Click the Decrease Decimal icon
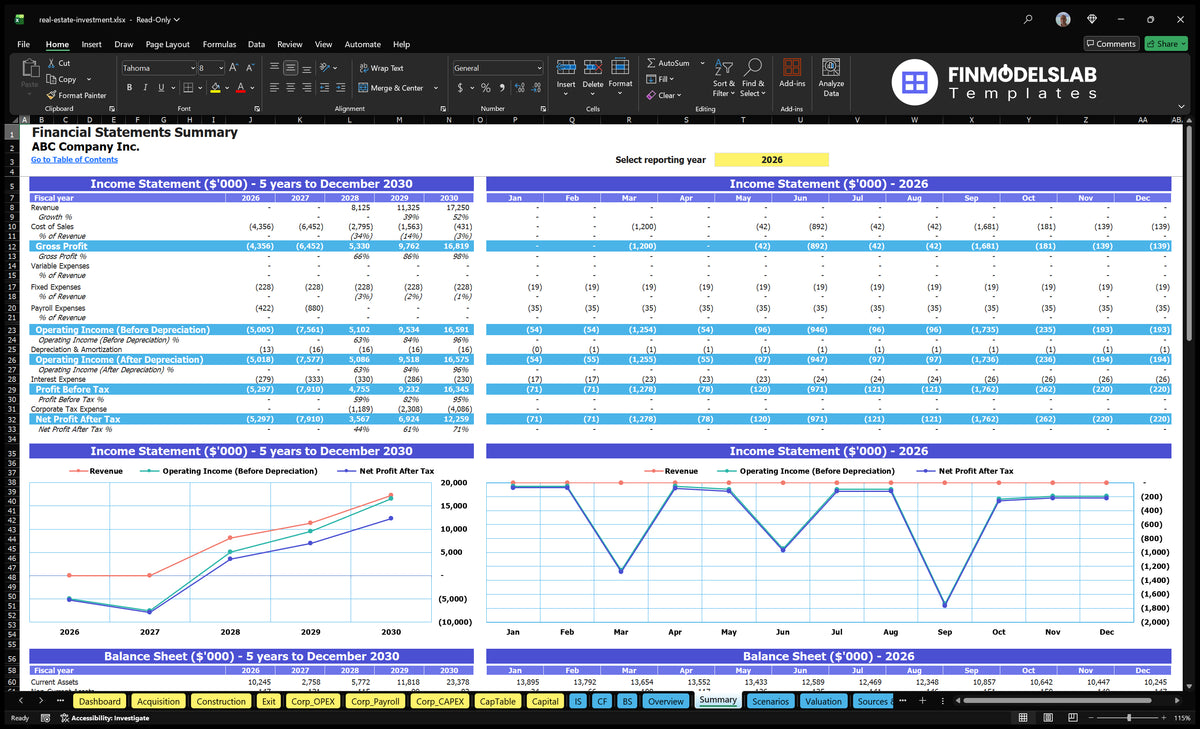Viewport: 1200px width, 729px height. coord(535,88)
